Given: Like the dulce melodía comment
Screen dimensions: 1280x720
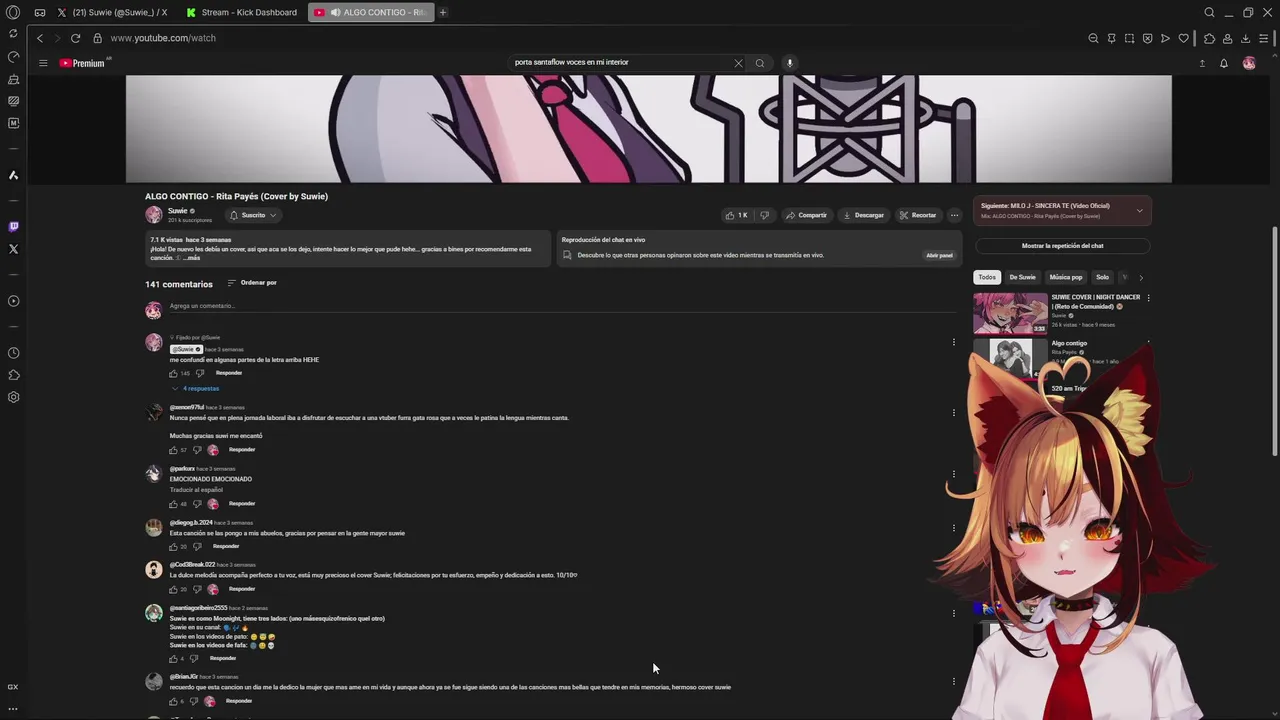Looking at the screenshot, I should [173, 589].
